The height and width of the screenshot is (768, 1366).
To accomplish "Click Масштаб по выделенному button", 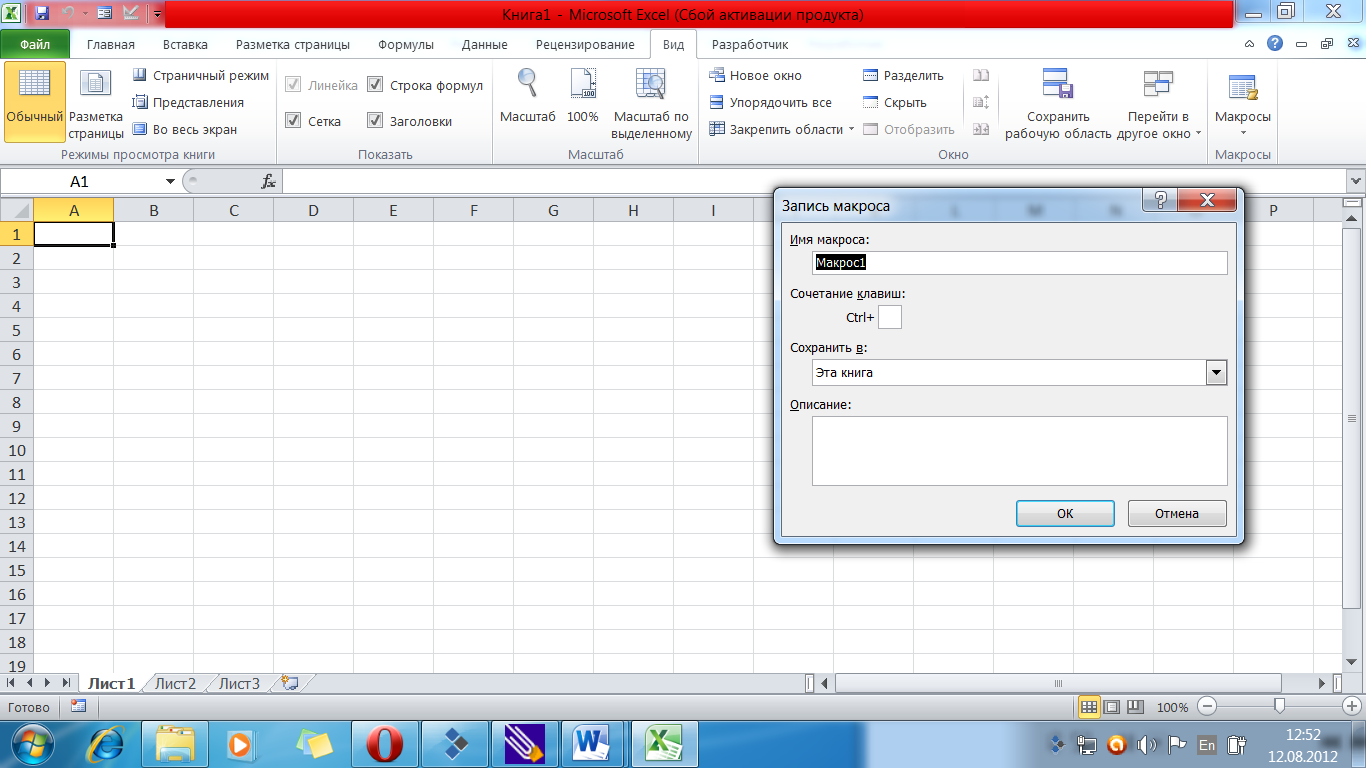I will (x=651, y=102).
